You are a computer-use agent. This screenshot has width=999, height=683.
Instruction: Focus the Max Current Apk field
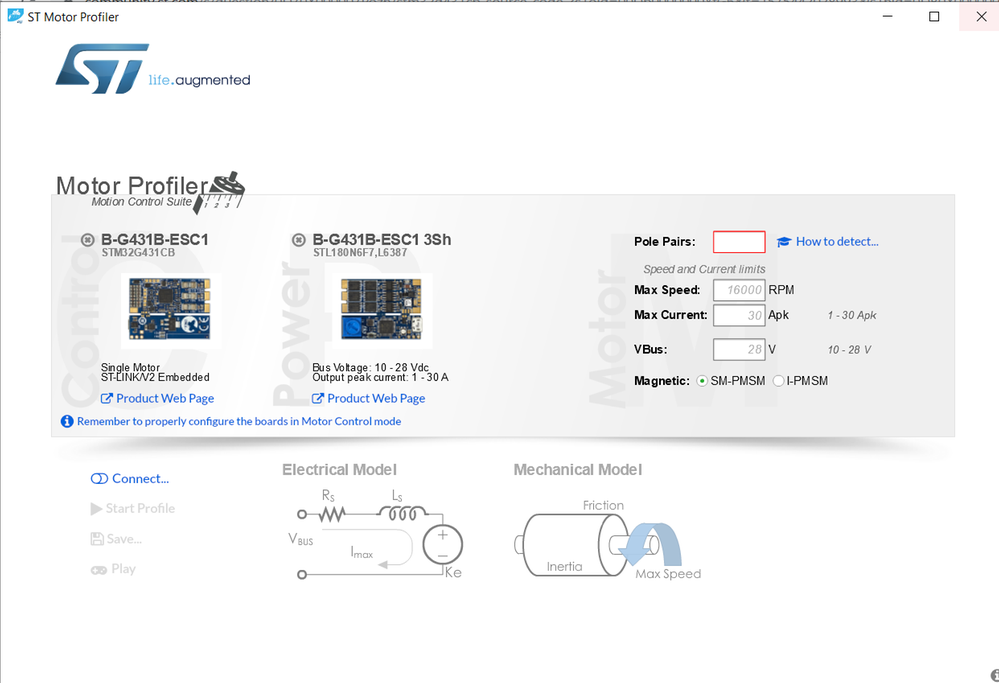pos(739,315)
